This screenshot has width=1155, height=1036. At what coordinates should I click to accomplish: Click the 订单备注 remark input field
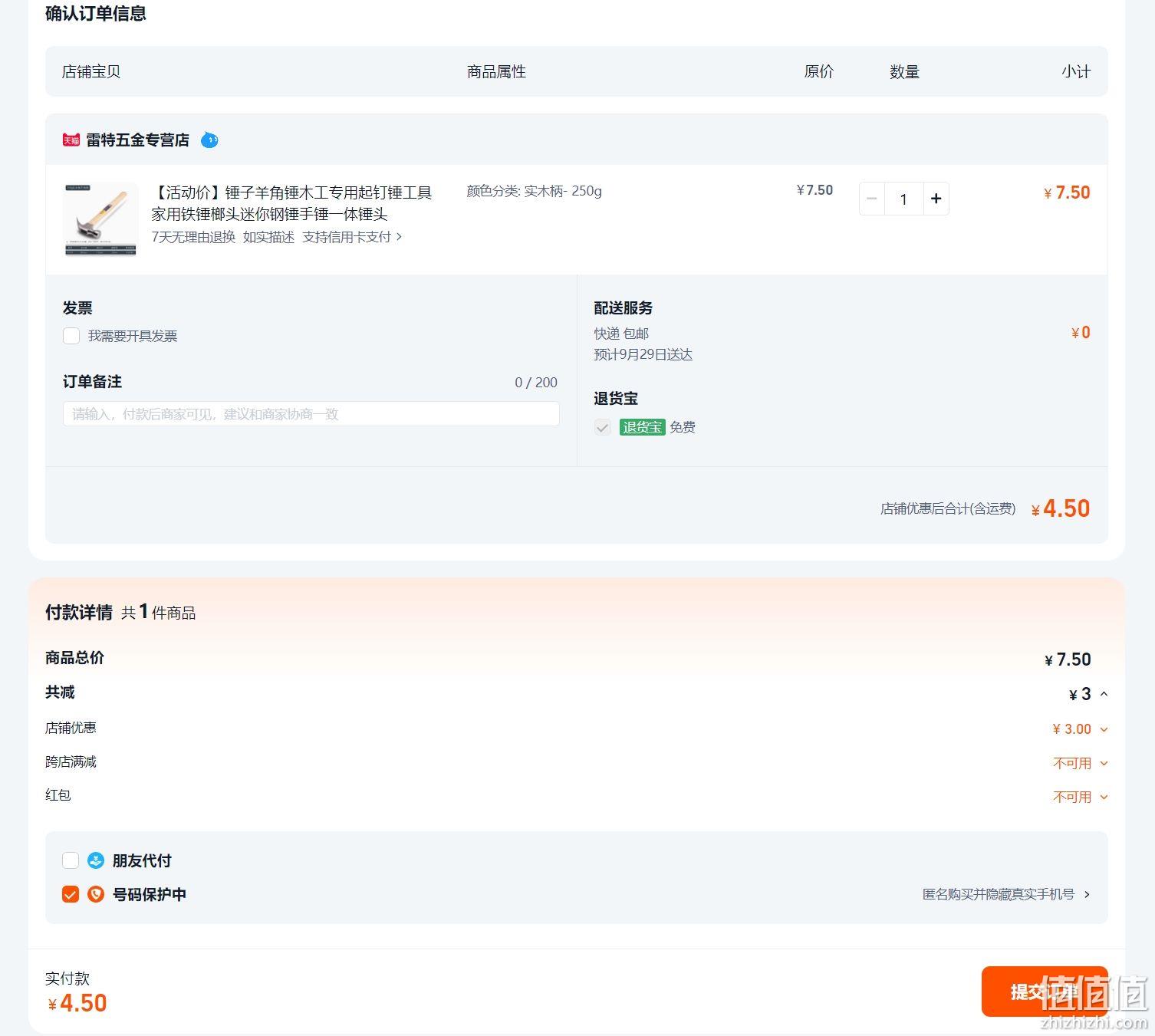click(x=311, y=414)
